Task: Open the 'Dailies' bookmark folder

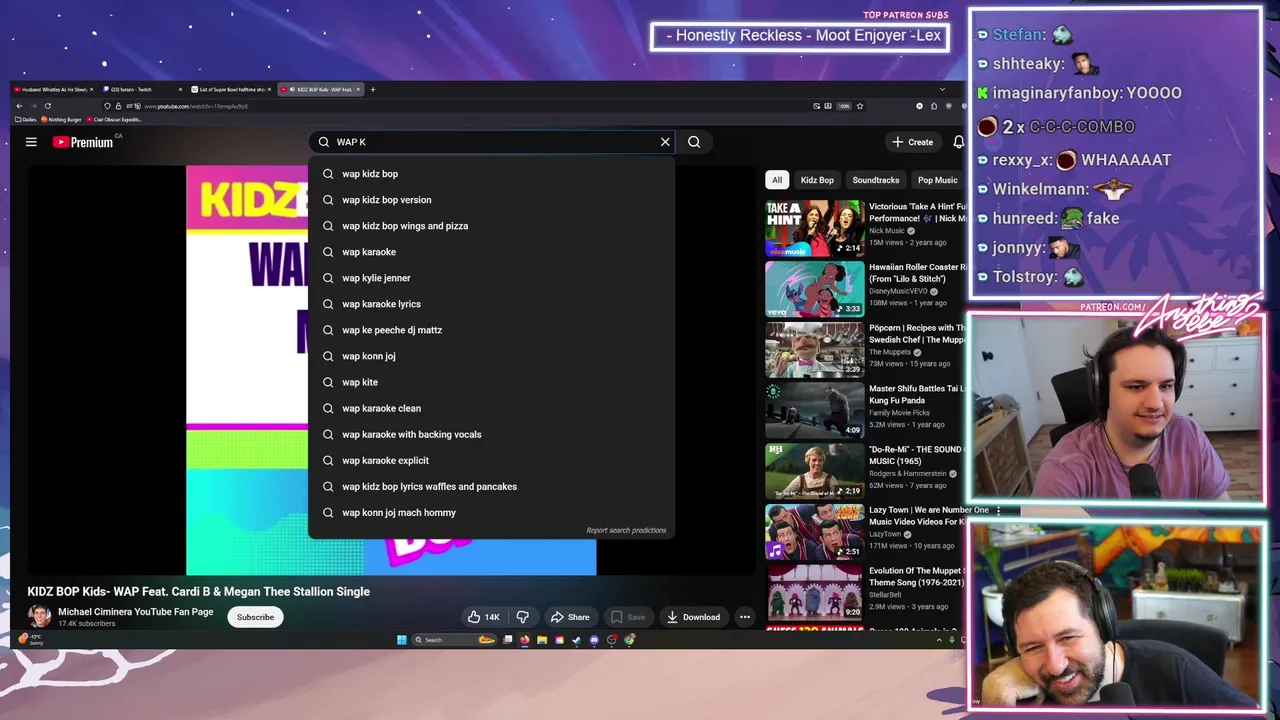Action: (26, 119)
